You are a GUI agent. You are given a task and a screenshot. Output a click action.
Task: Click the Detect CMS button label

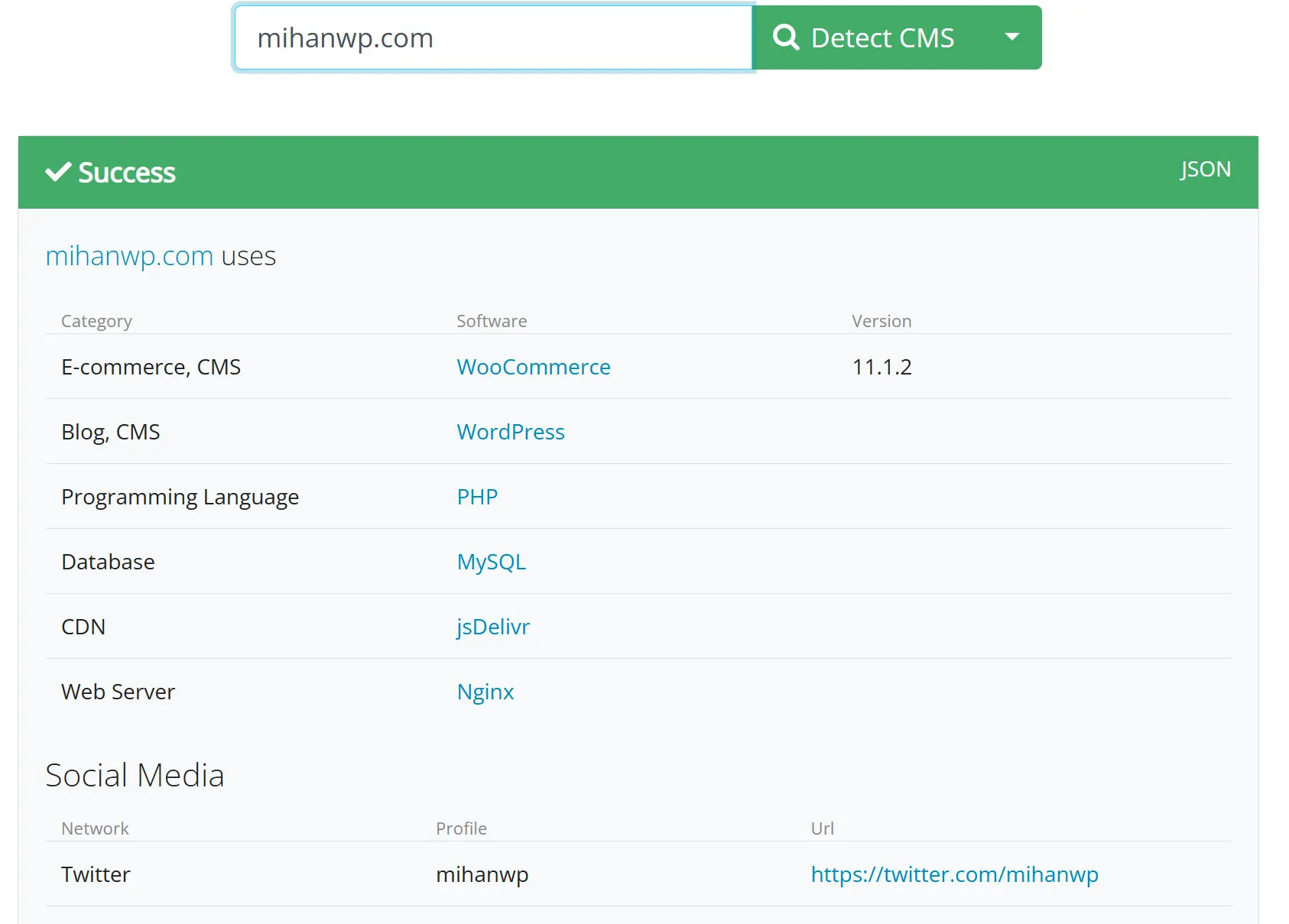(x=882, y=37)
